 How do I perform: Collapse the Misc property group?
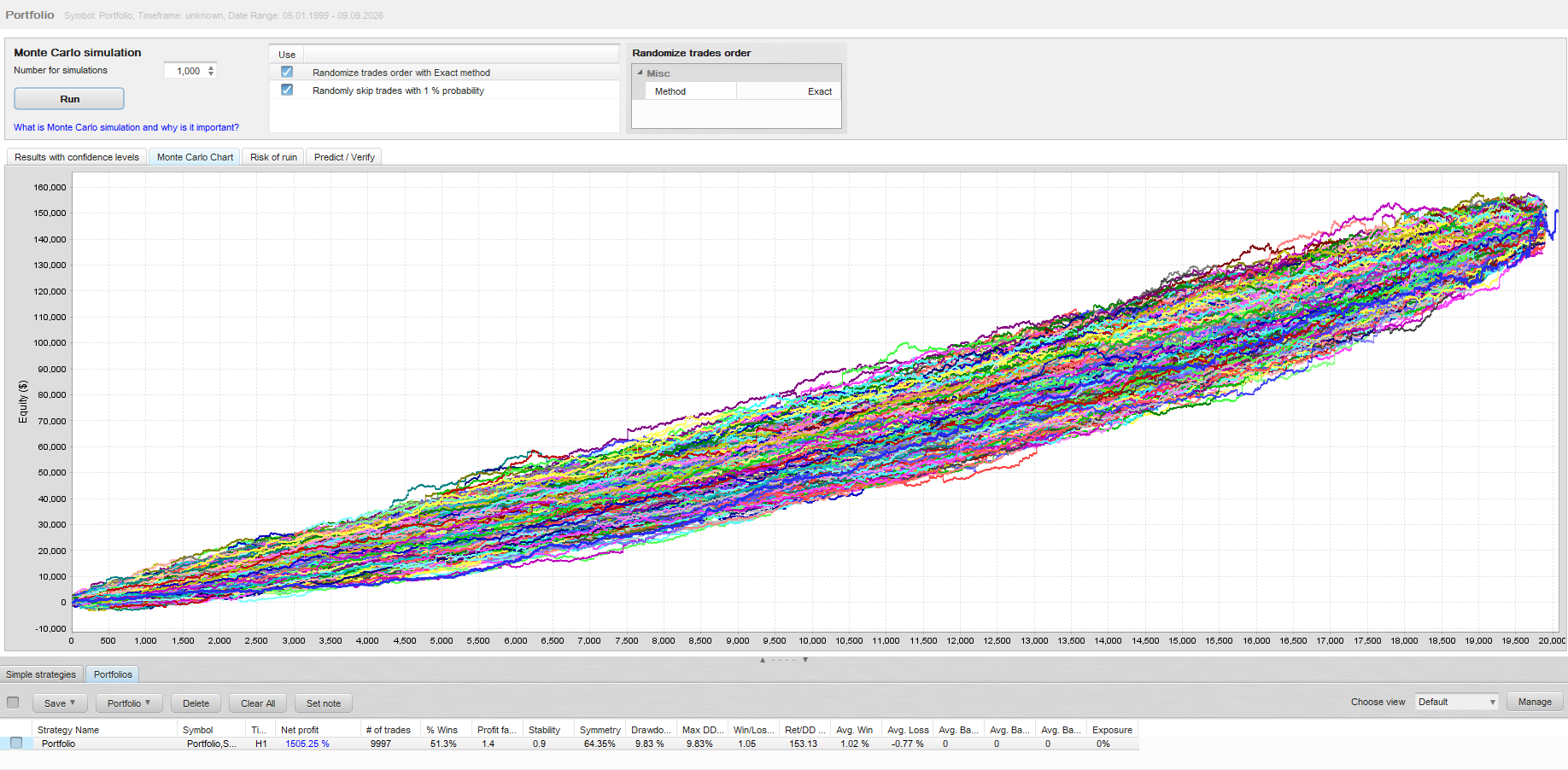640,73
